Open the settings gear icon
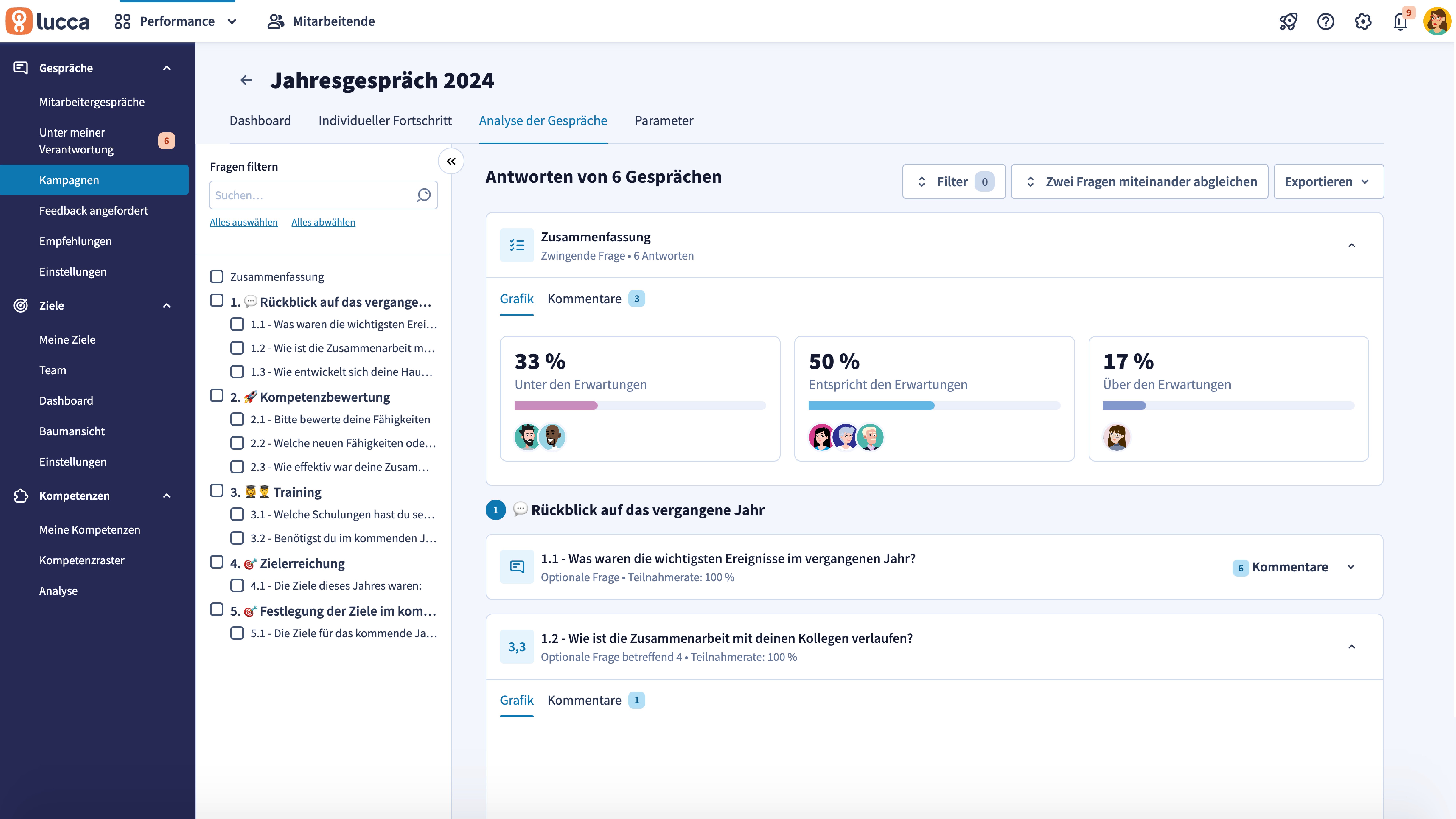The image size is (1456, 819). coord(1363,21)
